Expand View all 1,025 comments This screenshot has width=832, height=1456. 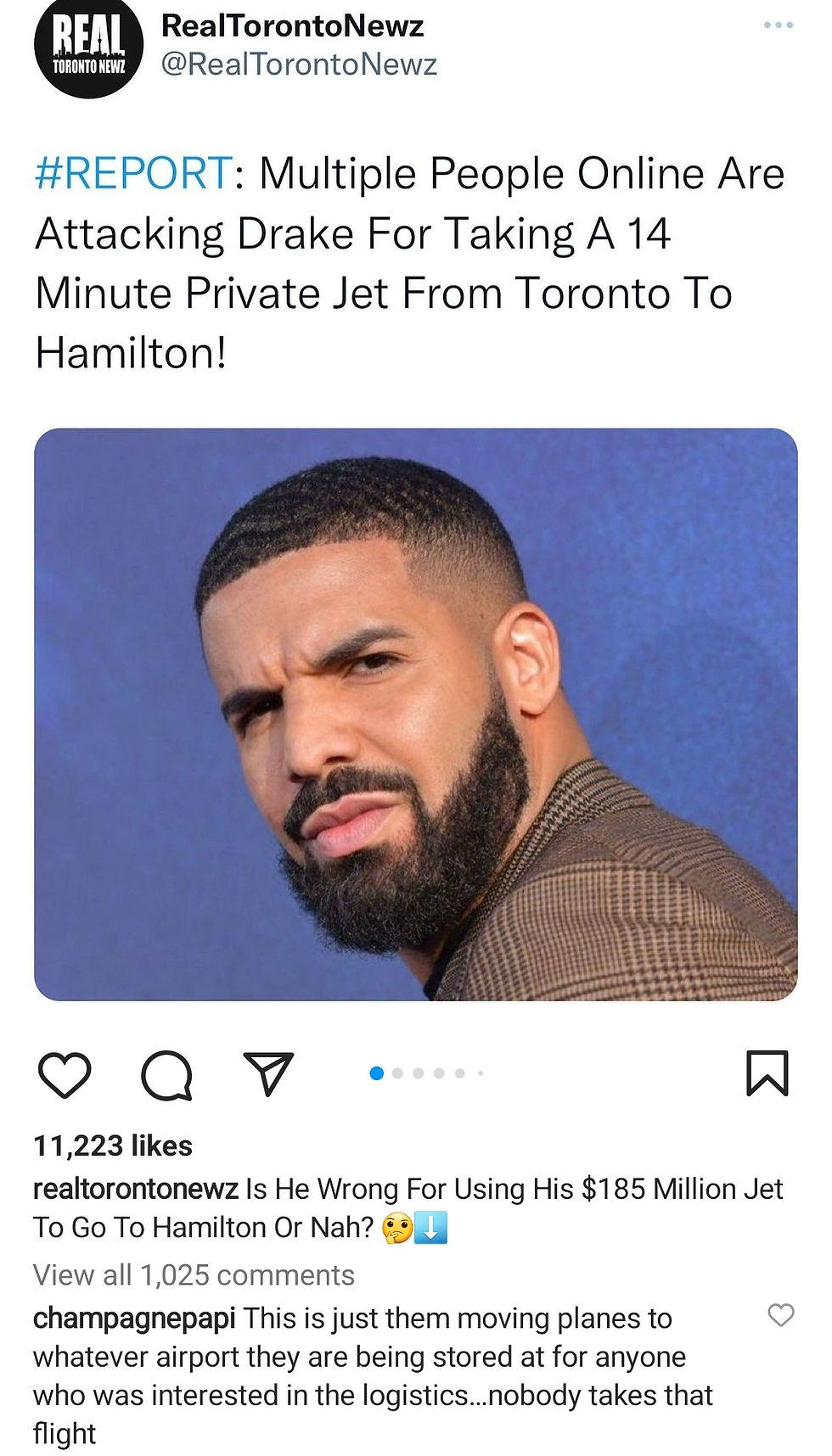tap(194, 1274)
